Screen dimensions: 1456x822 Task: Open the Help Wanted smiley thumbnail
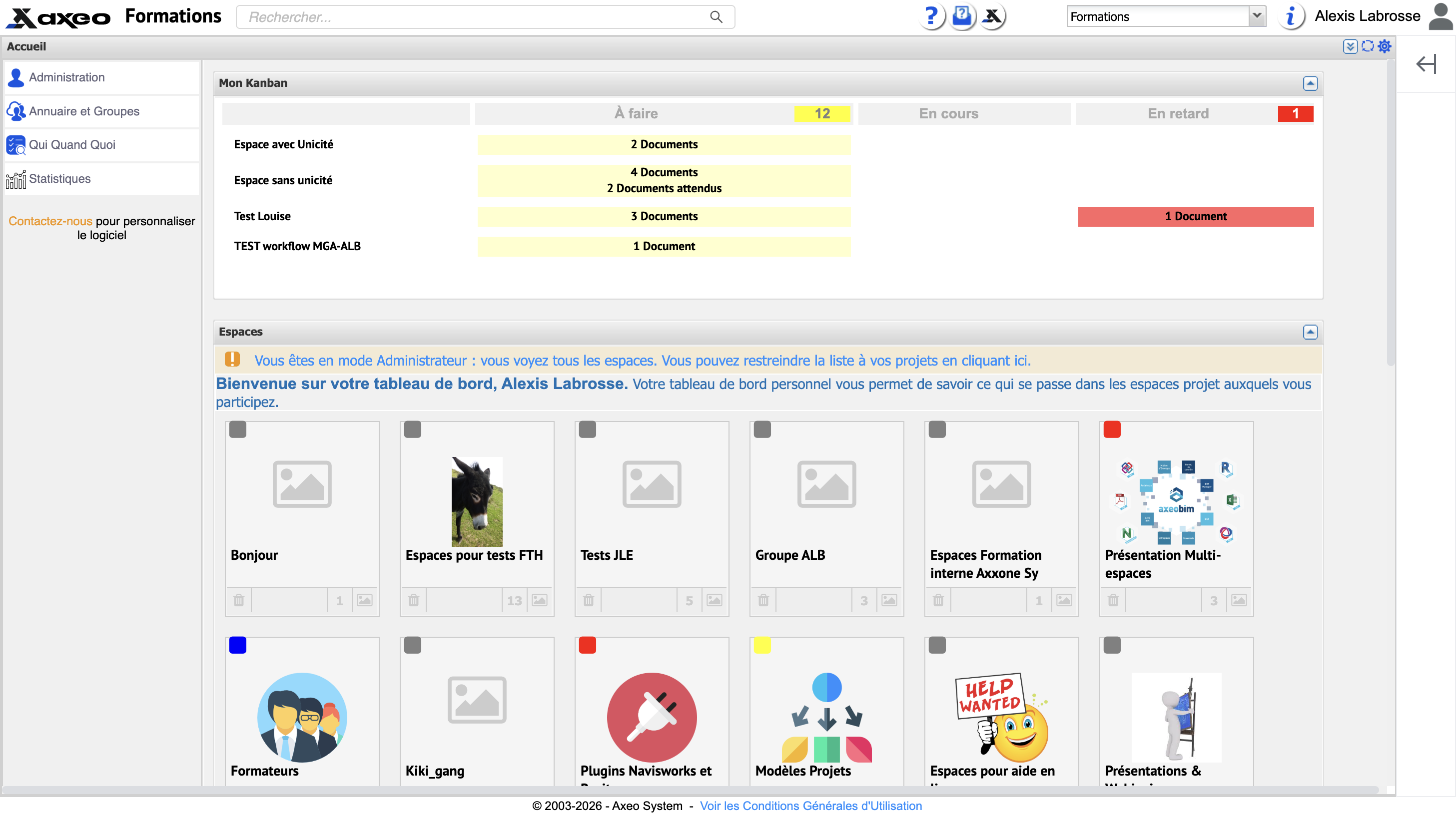tap(1002, 718)
